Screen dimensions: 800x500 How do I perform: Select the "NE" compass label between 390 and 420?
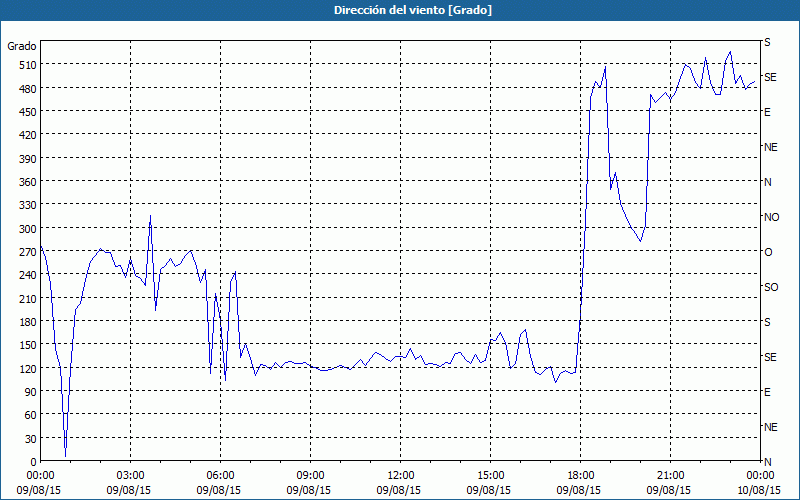[771, 147]
